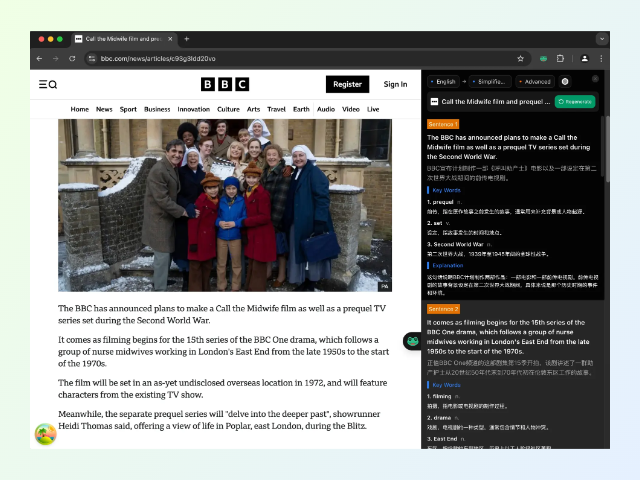The width and height of the screenshot is (640, 480).
Task: Click Key Words heading under Sentence 2
Action: pos(446,385)
